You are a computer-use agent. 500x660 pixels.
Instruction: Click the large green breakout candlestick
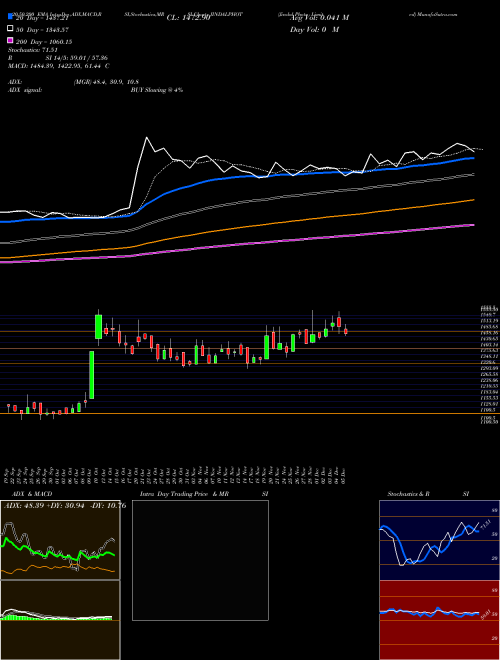click(91, 375)
